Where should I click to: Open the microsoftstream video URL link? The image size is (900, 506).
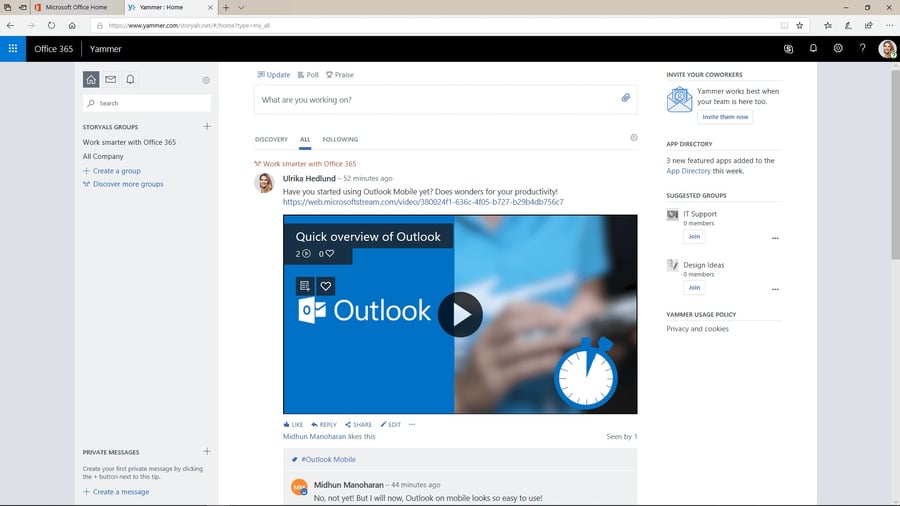[x=423, y=202]
